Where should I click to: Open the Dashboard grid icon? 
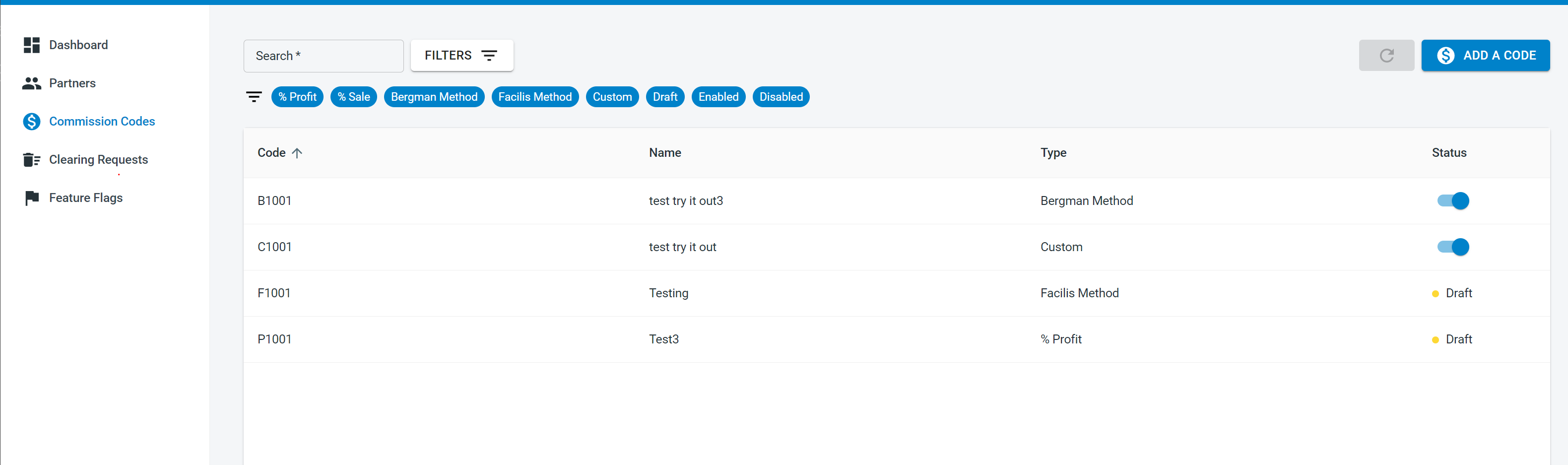pos(32,45)
